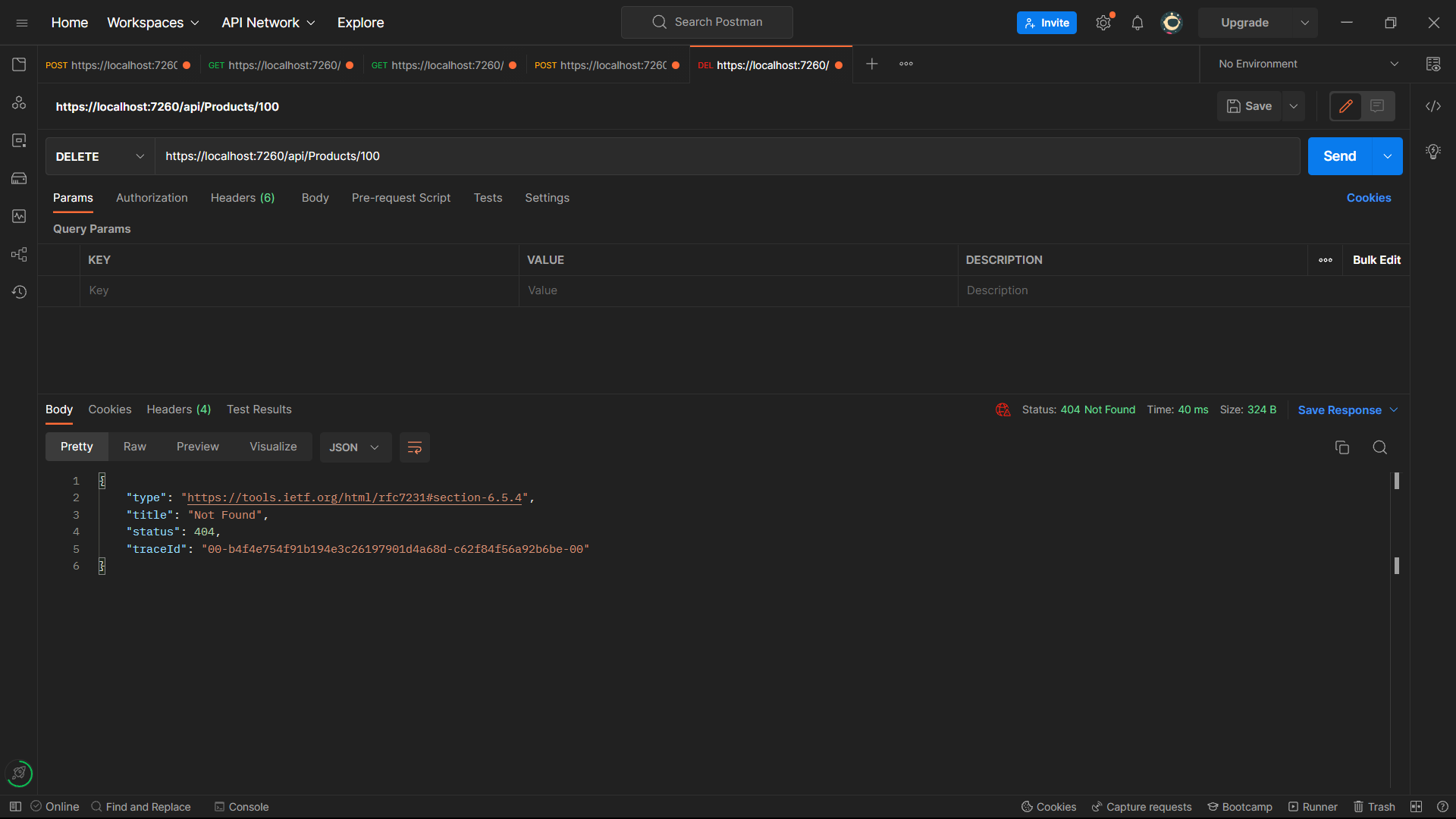Image resolution: width=1456 pixels, height=819 pixels.
Task: Open the DELETE method dropdown
Action: click(x=99, y=156)
